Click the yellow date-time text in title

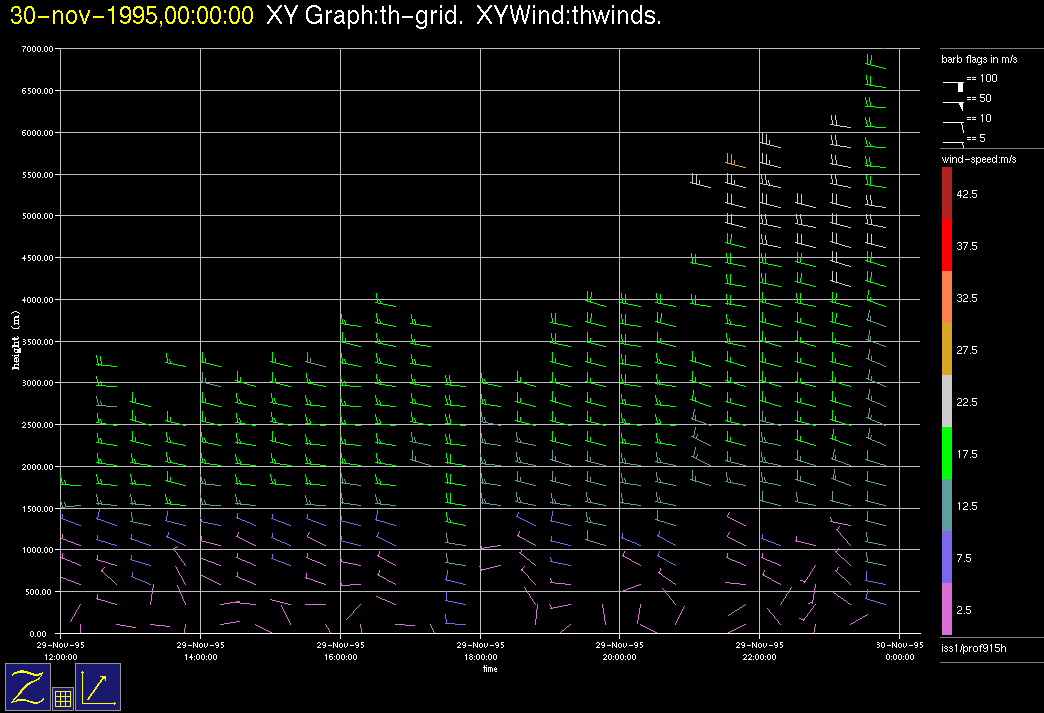[x=131, y=16]
